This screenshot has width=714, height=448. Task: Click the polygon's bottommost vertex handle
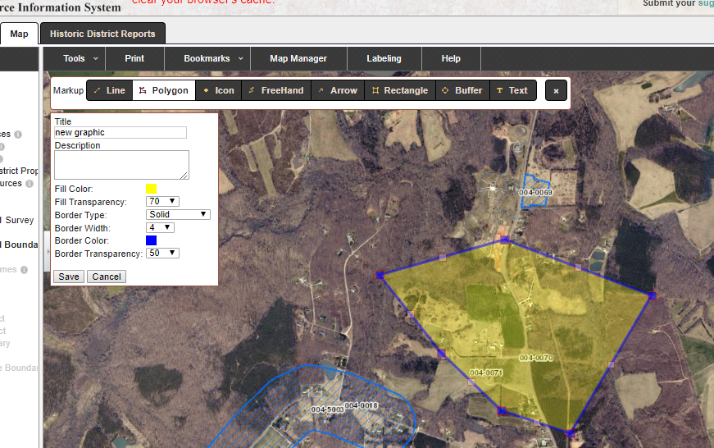pos(571,433)
